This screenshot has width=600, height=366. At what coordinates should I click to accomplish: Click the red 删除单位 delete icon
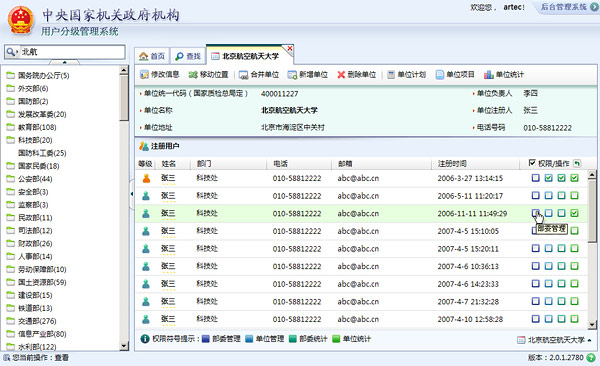(341, 75)
